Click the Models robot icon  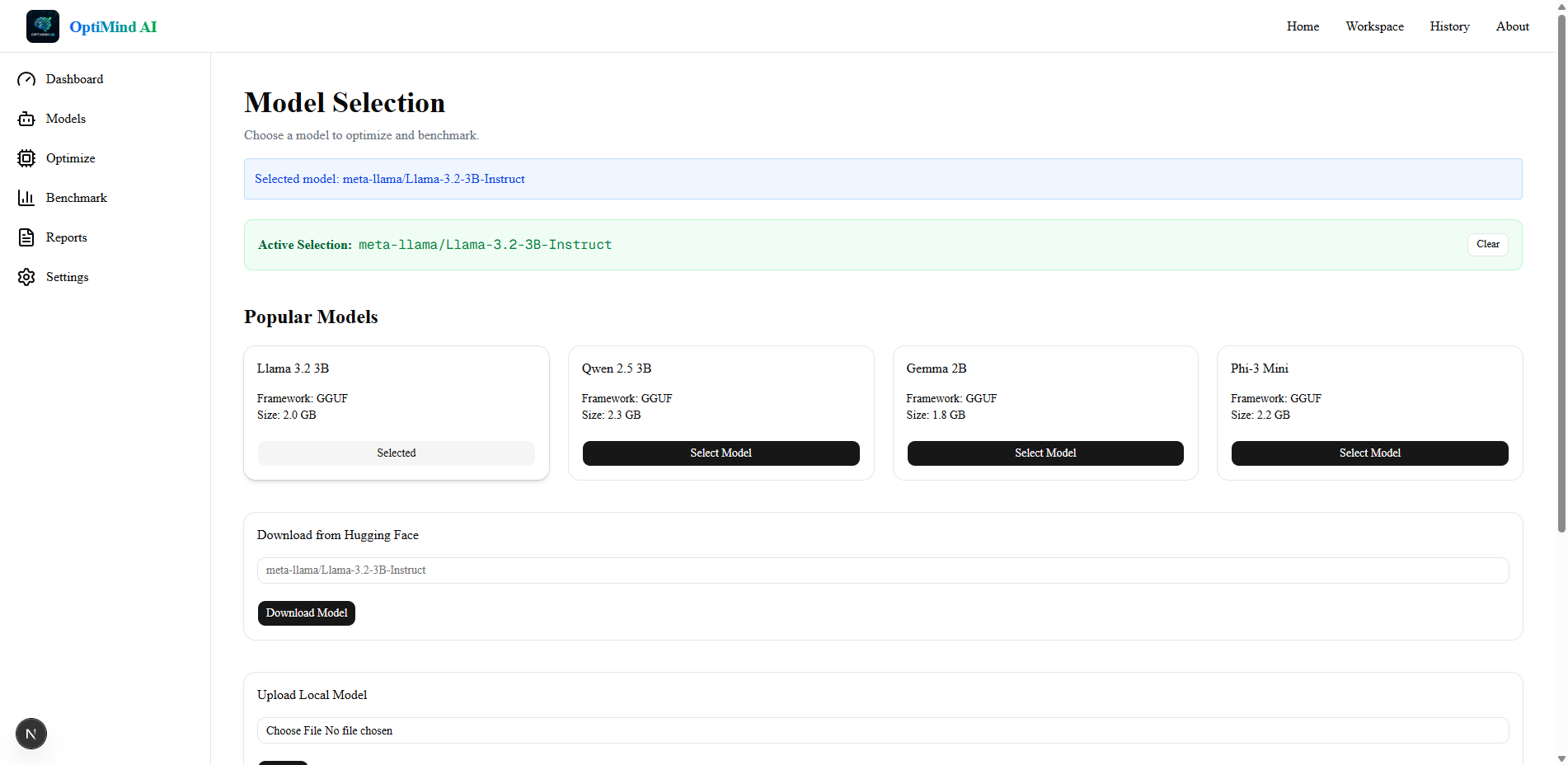[26, 119]
